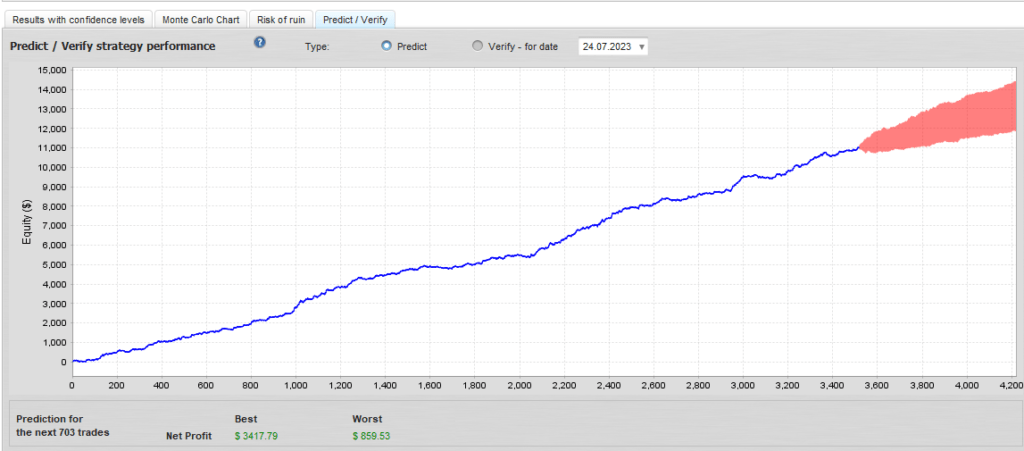The width and height of the screenshot is (1024, 451).
Task: Click the Equity ($) axis label
Action: tap(27, 221)
